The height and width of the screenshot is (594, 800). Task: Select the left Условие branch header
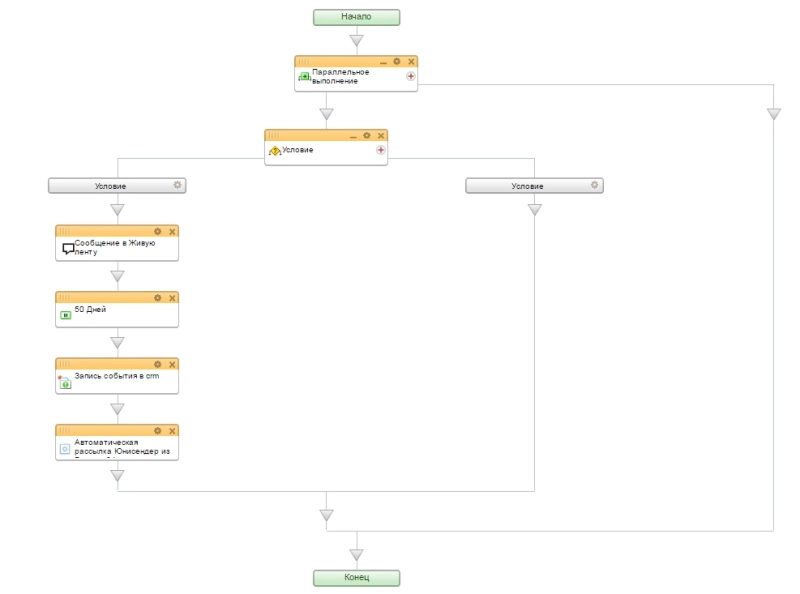110,186
